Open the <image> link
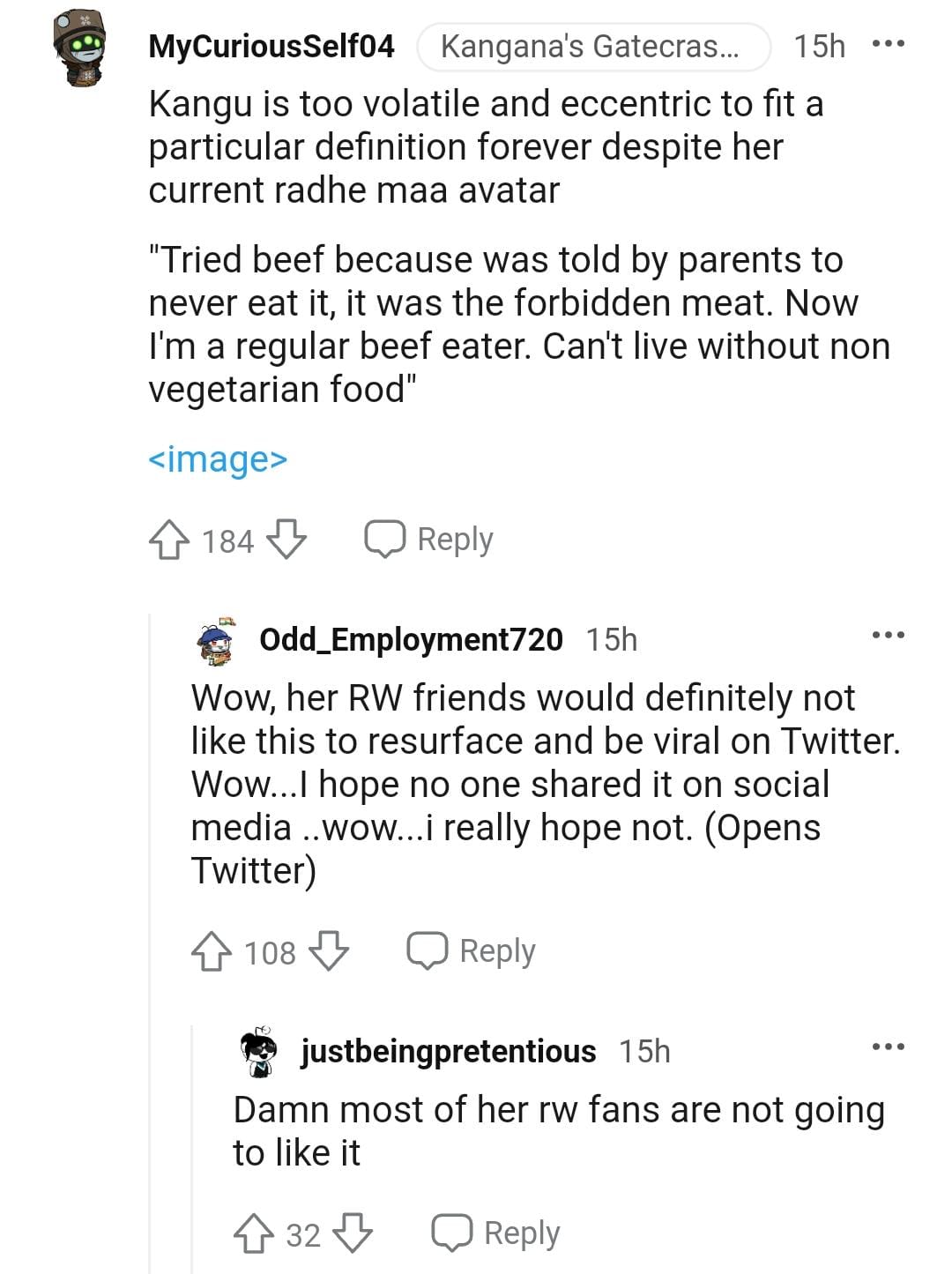The height and width of the screenshot is (1274, 952). [218, 459]
